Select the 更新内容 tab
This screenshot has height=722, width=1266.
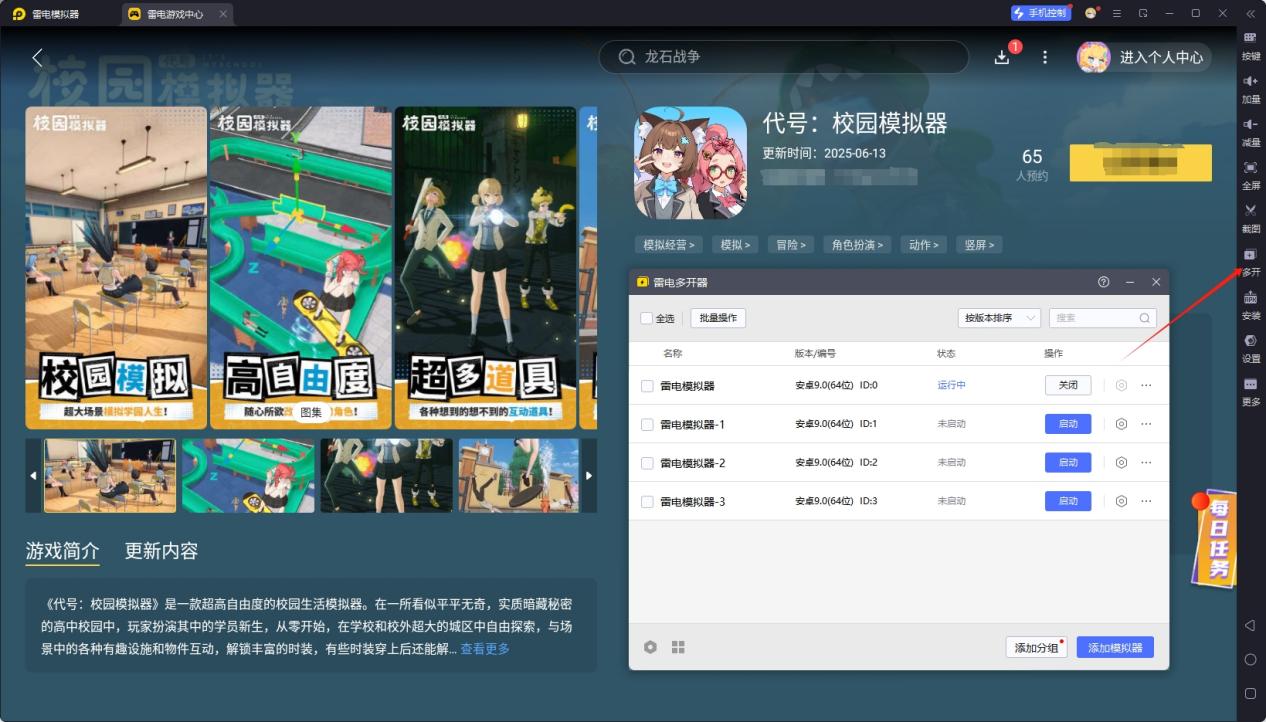pos(161,551)
